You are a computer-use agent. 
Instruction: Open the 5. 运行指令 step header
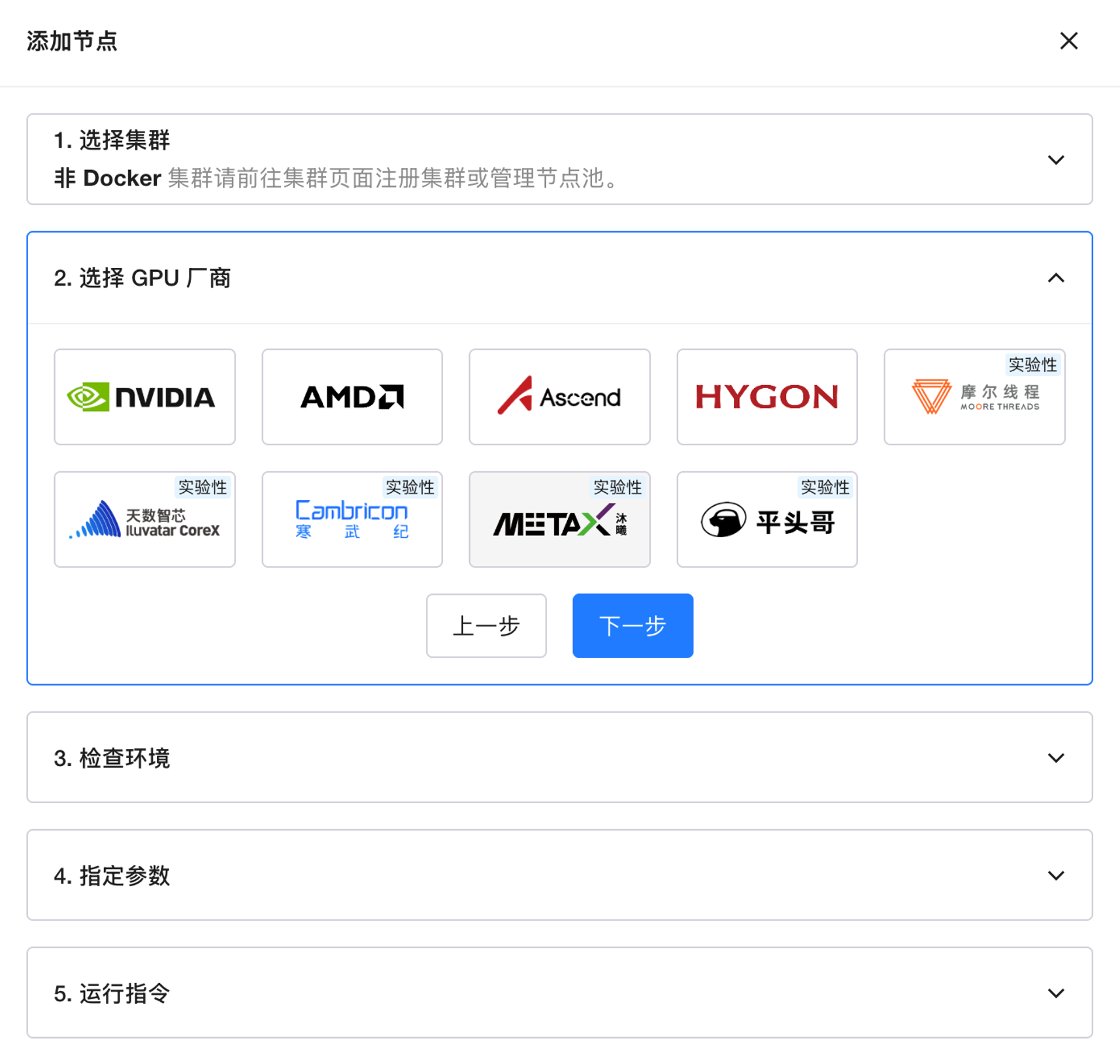112,993
